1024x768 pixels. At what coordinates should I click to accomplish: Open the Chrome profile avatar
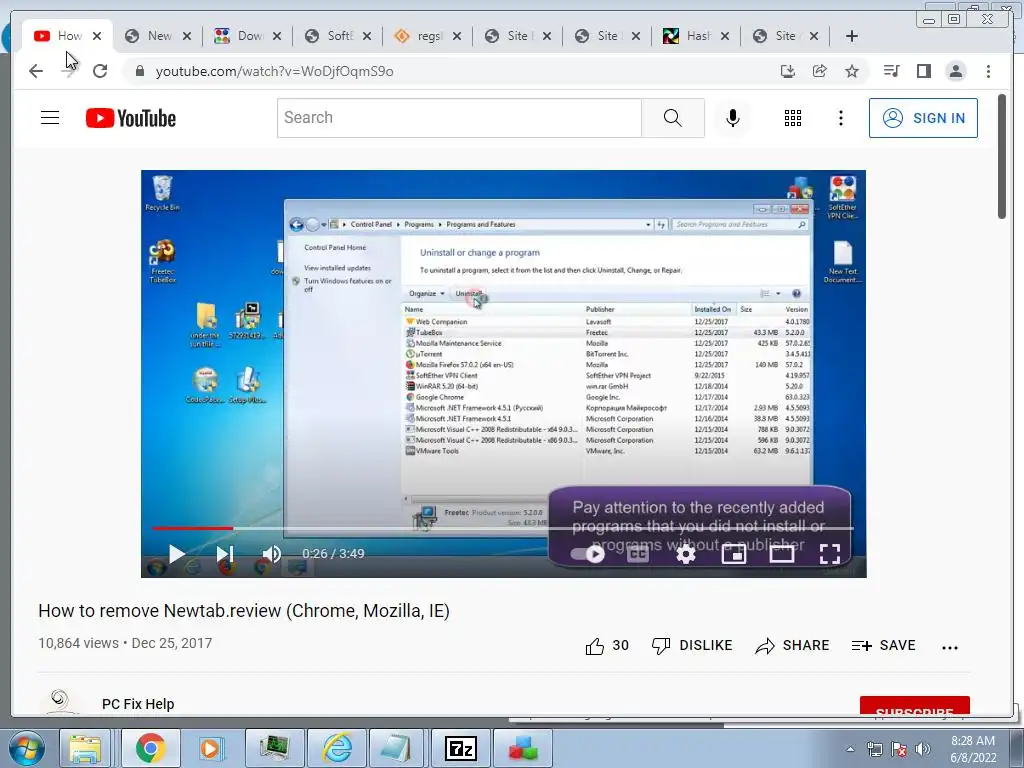955,71
